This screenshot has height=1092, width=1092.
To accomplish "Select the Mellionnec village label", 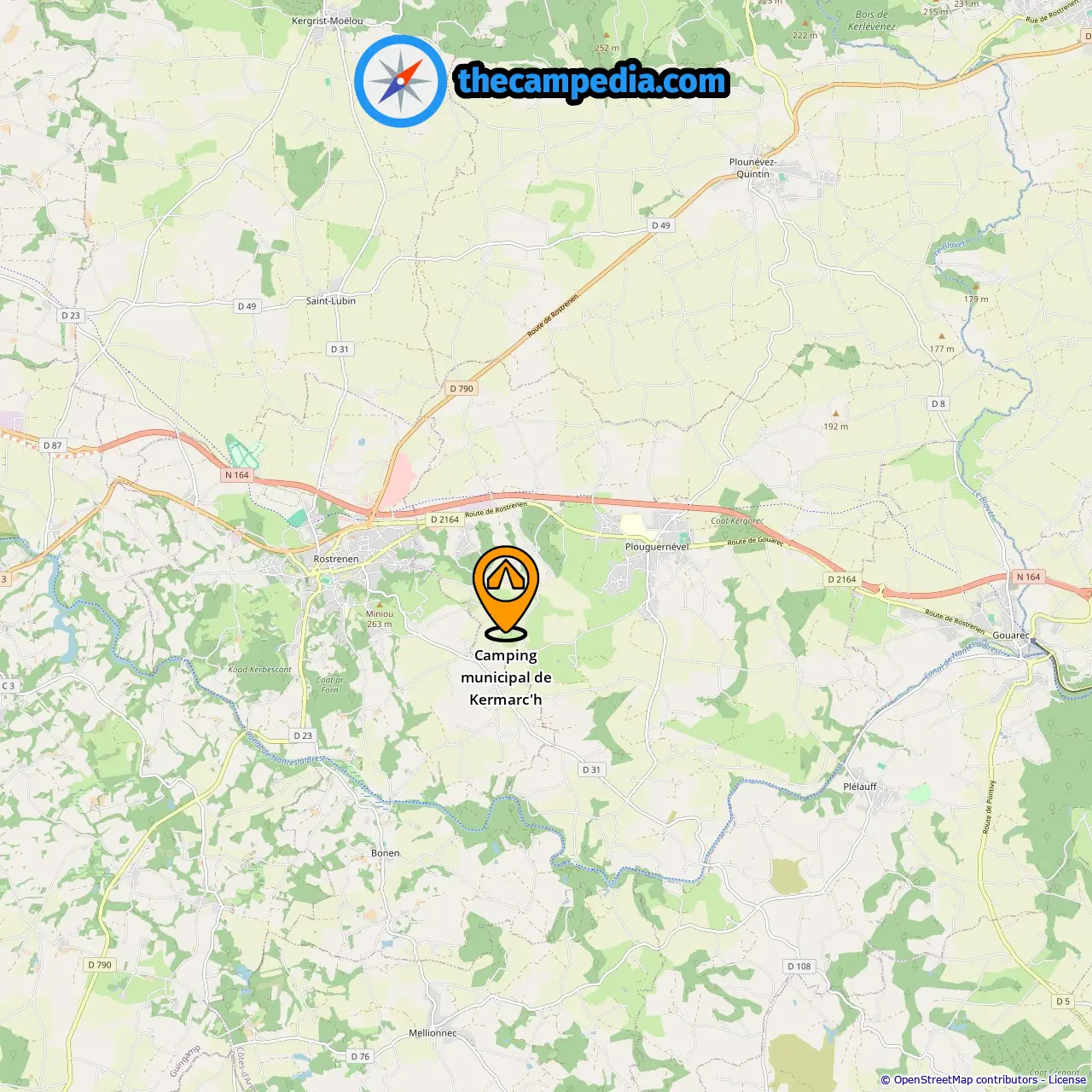I will tap(433, 1033).
